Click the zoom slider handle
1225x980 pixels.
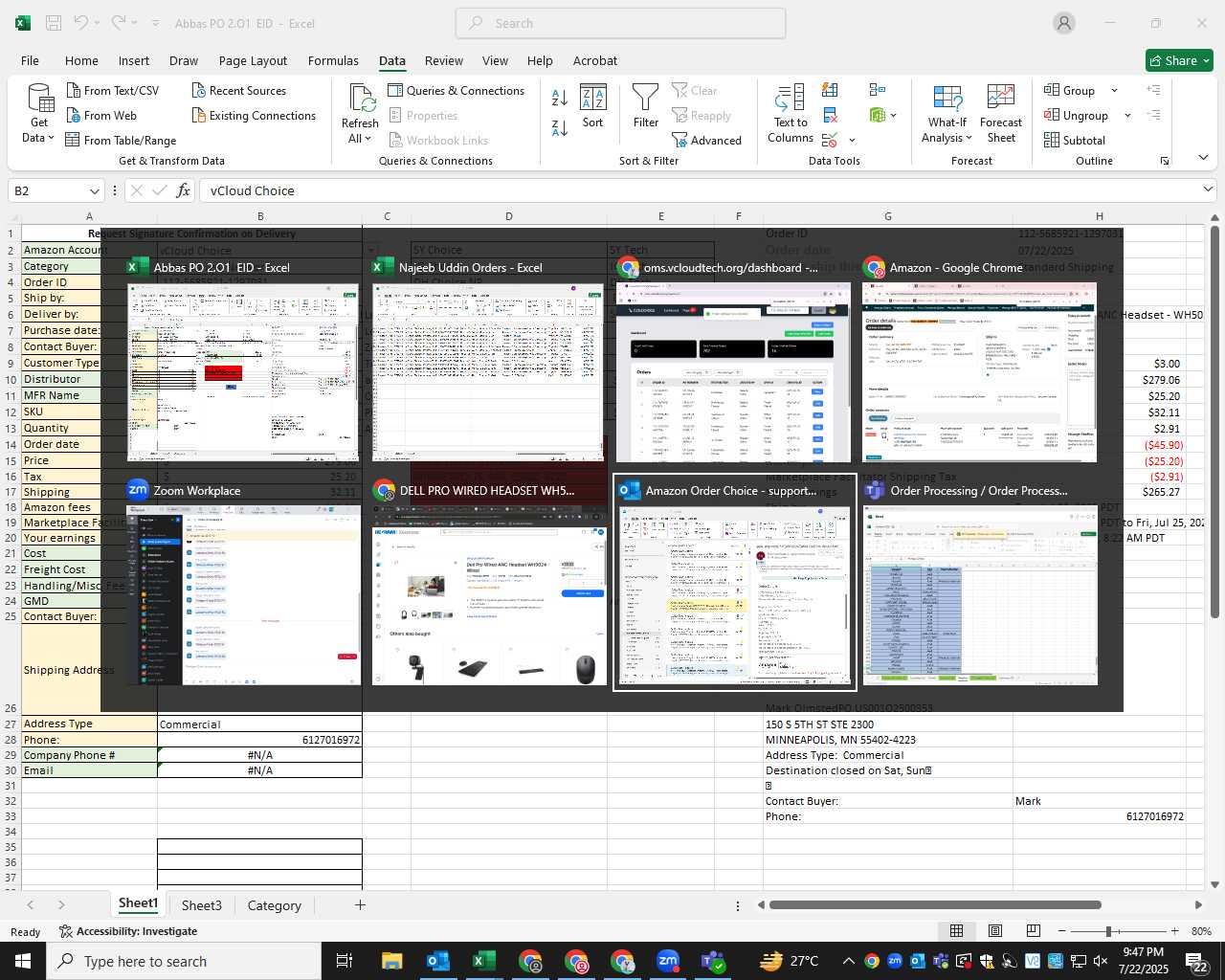coord(1108,931)
